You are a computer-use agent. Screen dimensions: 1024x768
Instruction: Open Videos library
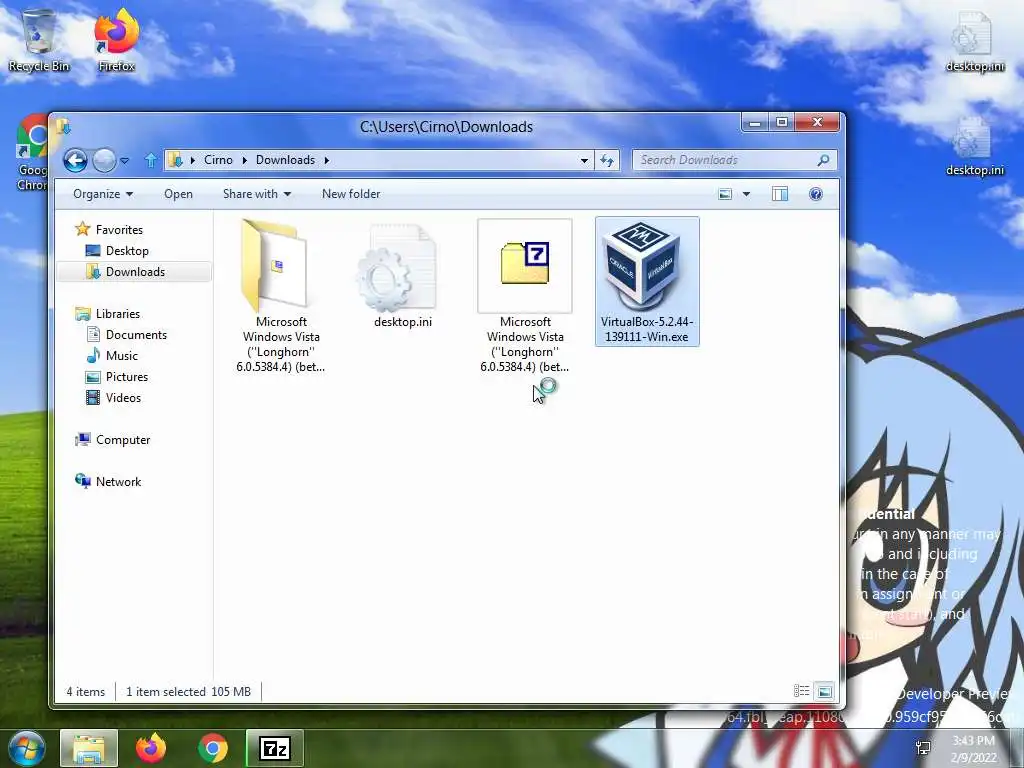click(x=114, y=398)
